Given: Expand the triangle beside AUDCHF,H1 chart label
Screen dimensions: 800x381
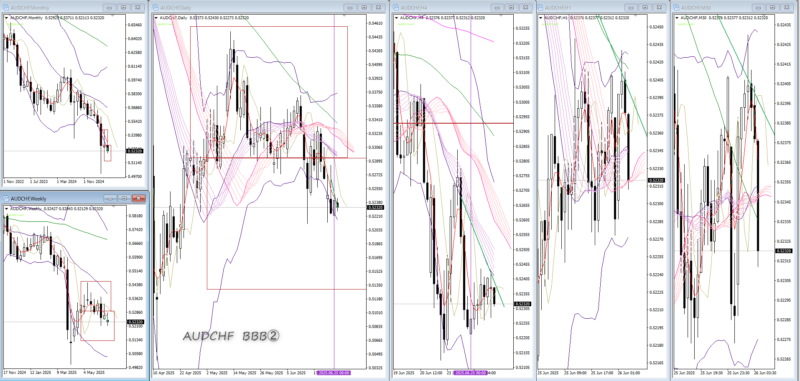Looking at the screenshot, I should point(541,18).
